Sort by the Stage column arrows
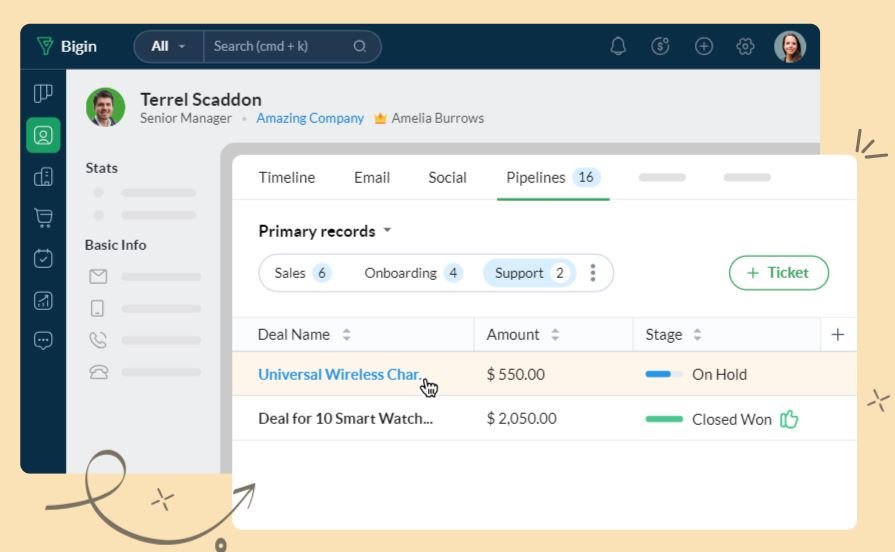The image size is (895, 552). click(697, 335)
